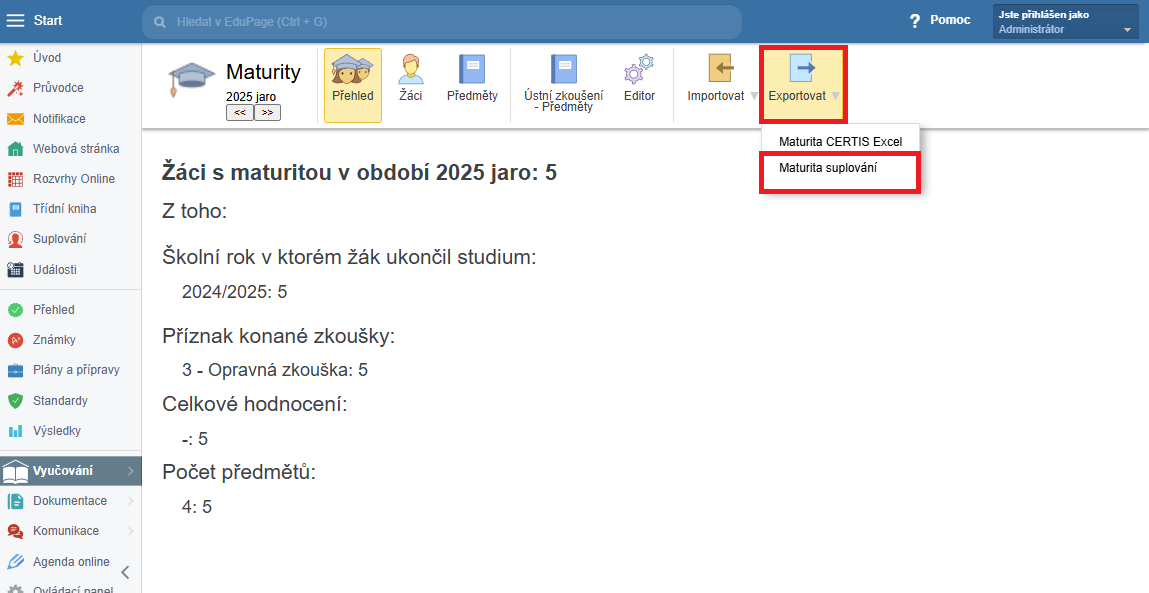
Task: Click the Úvod star icon
Action: pyautogui.click(x=15, y=58)
